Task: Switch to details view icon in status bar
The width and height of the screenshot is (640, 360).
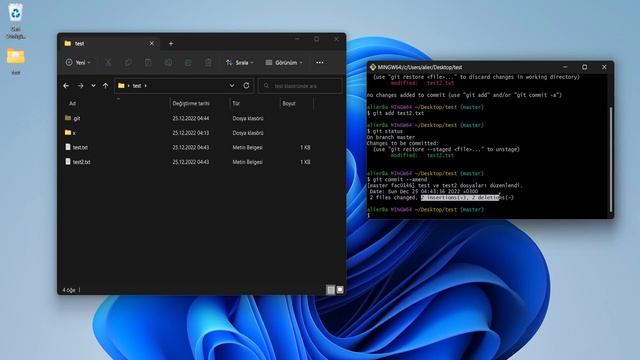Action: 331,290
